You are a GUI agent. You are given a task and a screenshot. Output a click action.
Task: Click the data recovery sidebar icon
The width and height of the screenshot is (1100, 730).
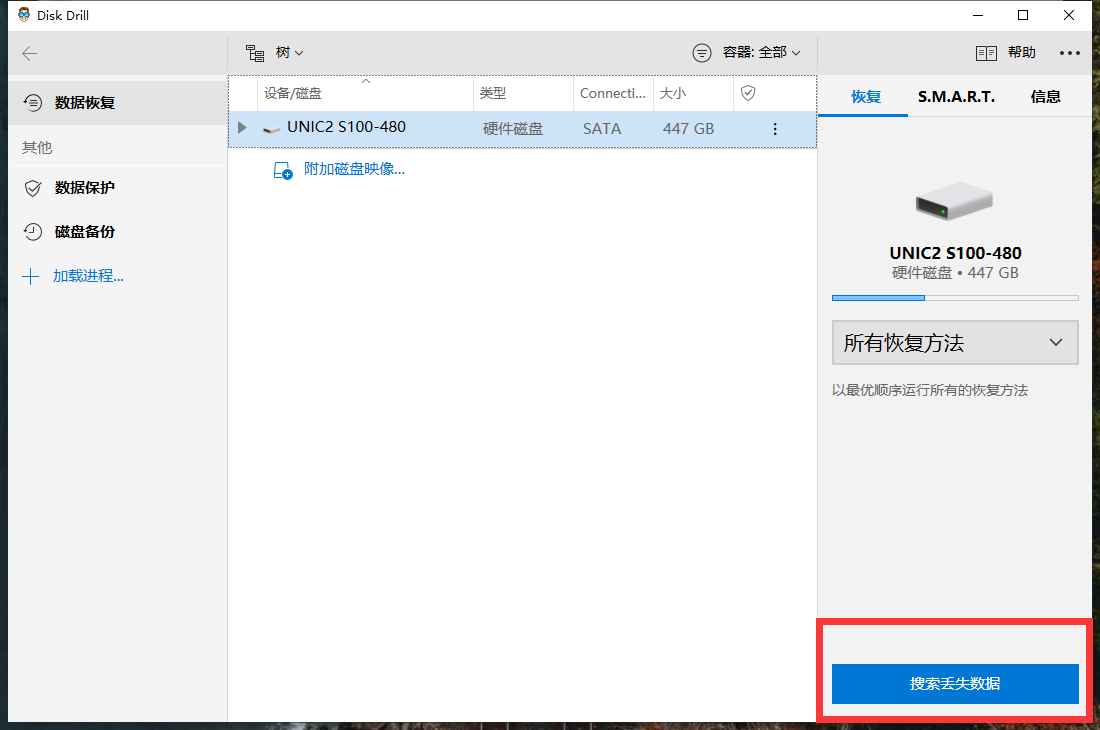coord(33,103)
